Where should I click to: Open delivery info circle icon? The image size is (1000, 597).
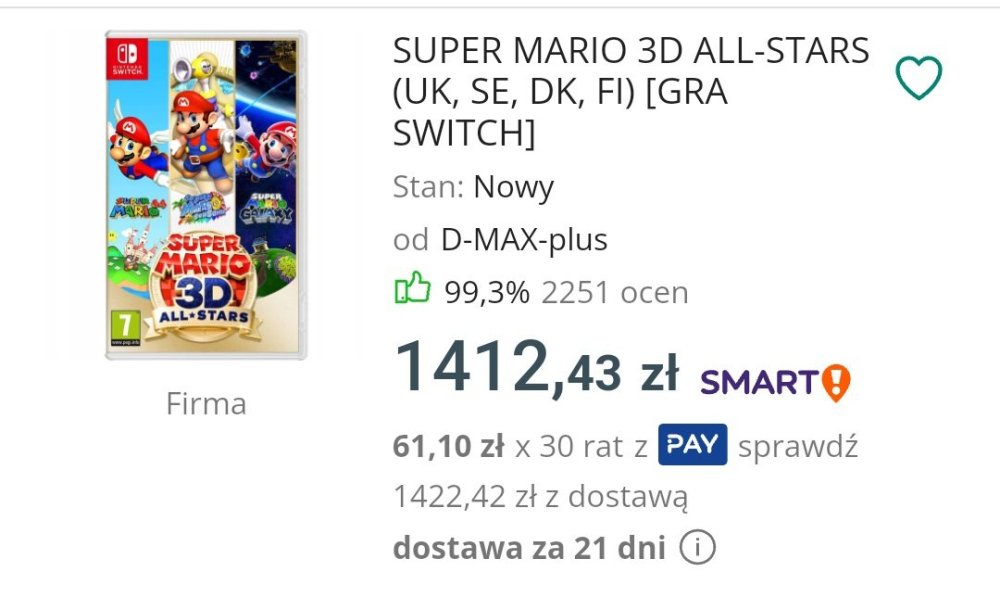click(x=697, y=548)
